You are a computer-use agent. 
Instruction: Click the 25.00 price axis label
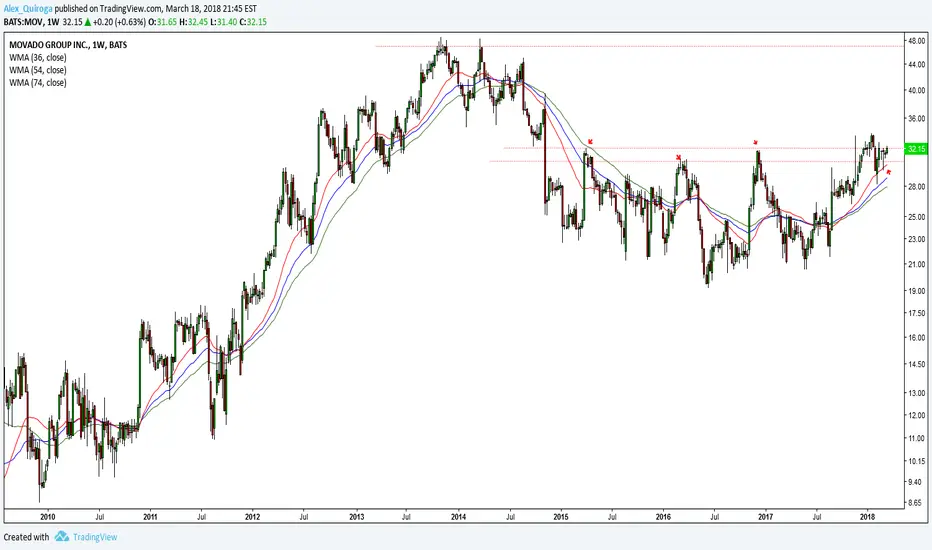(x=917, y=217)
